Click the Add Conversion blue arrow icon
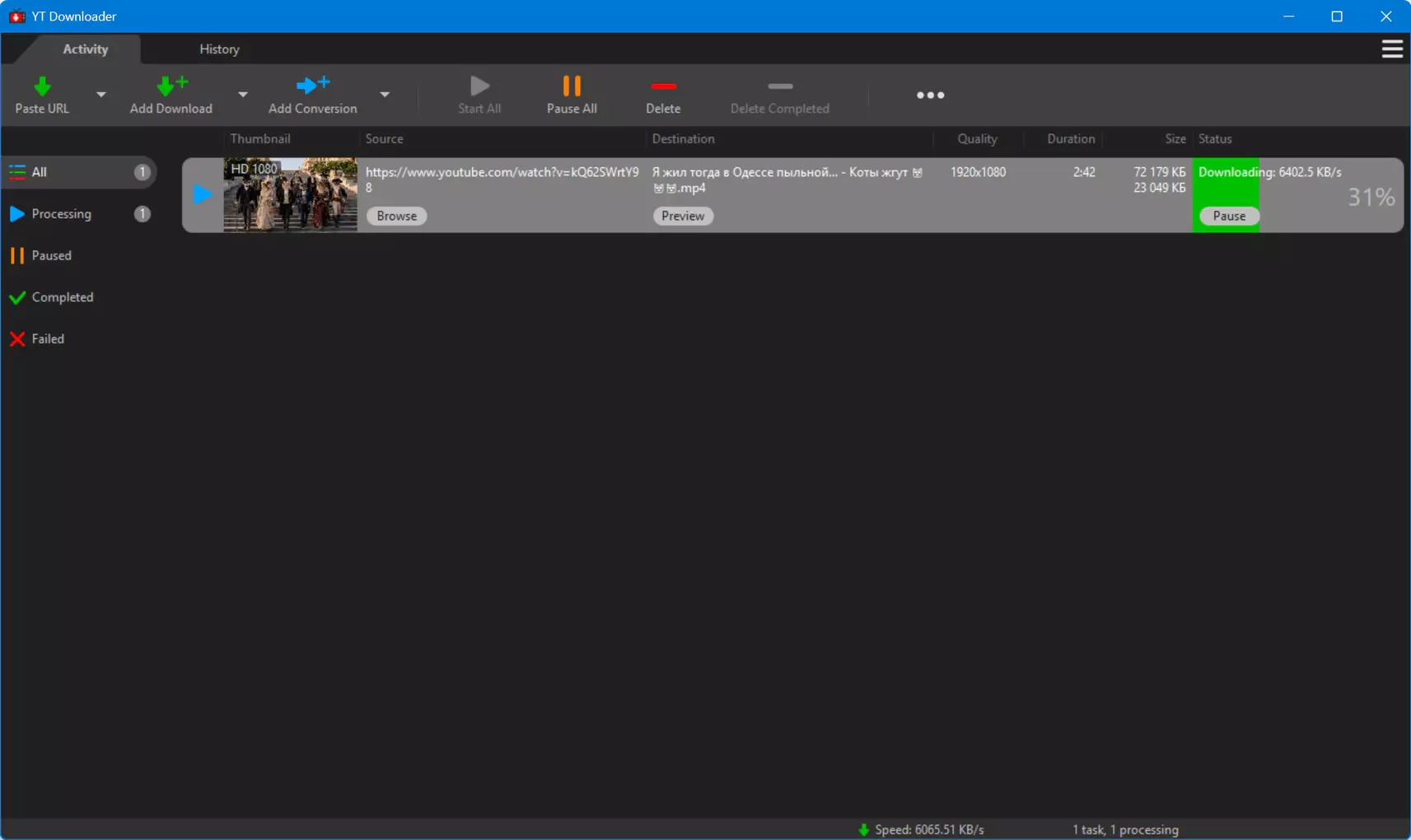 [313, 85]
